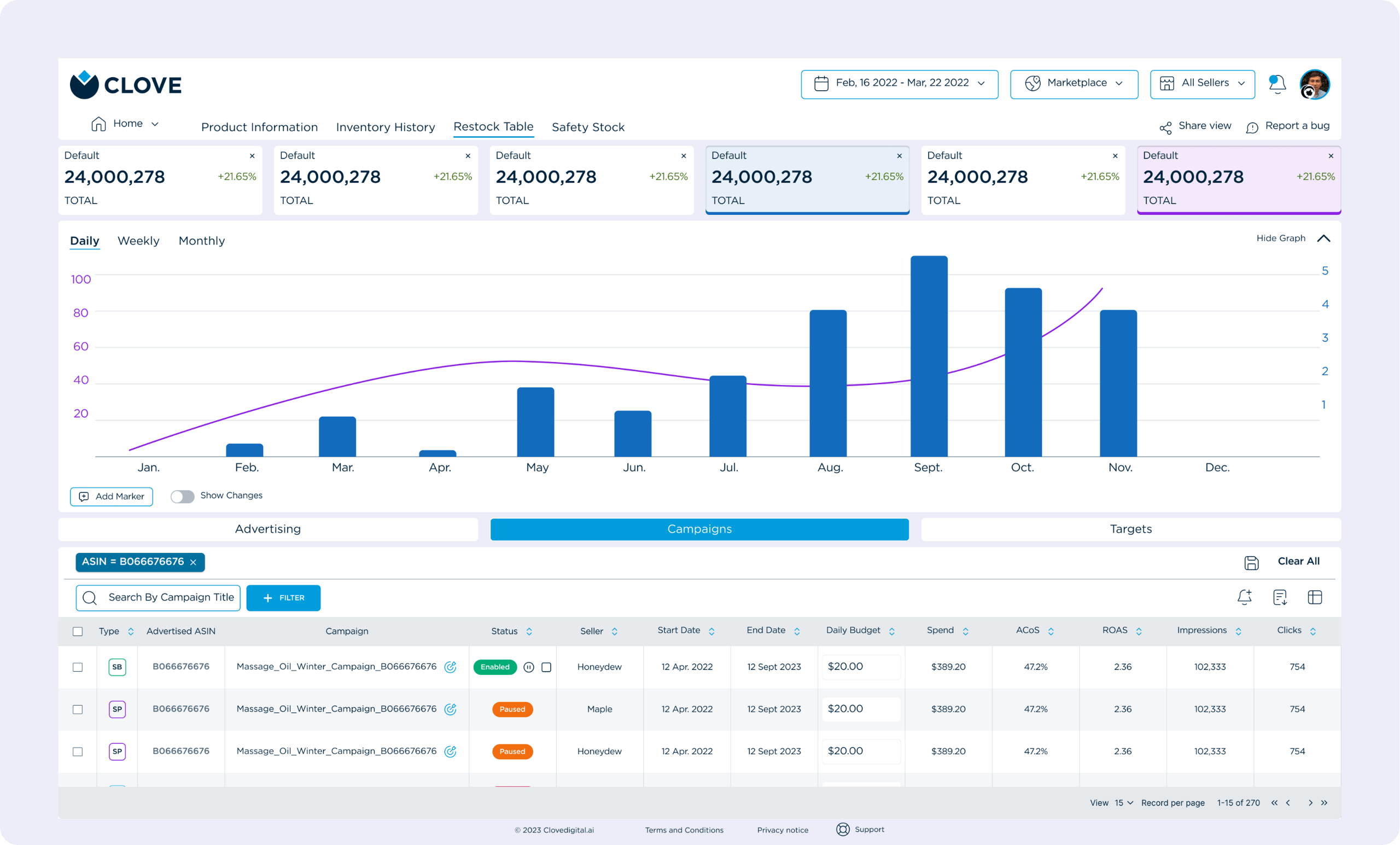Click the export report download icon
The height and width of the screenshot is (845, 1400).
click(x=1280, y=597)
